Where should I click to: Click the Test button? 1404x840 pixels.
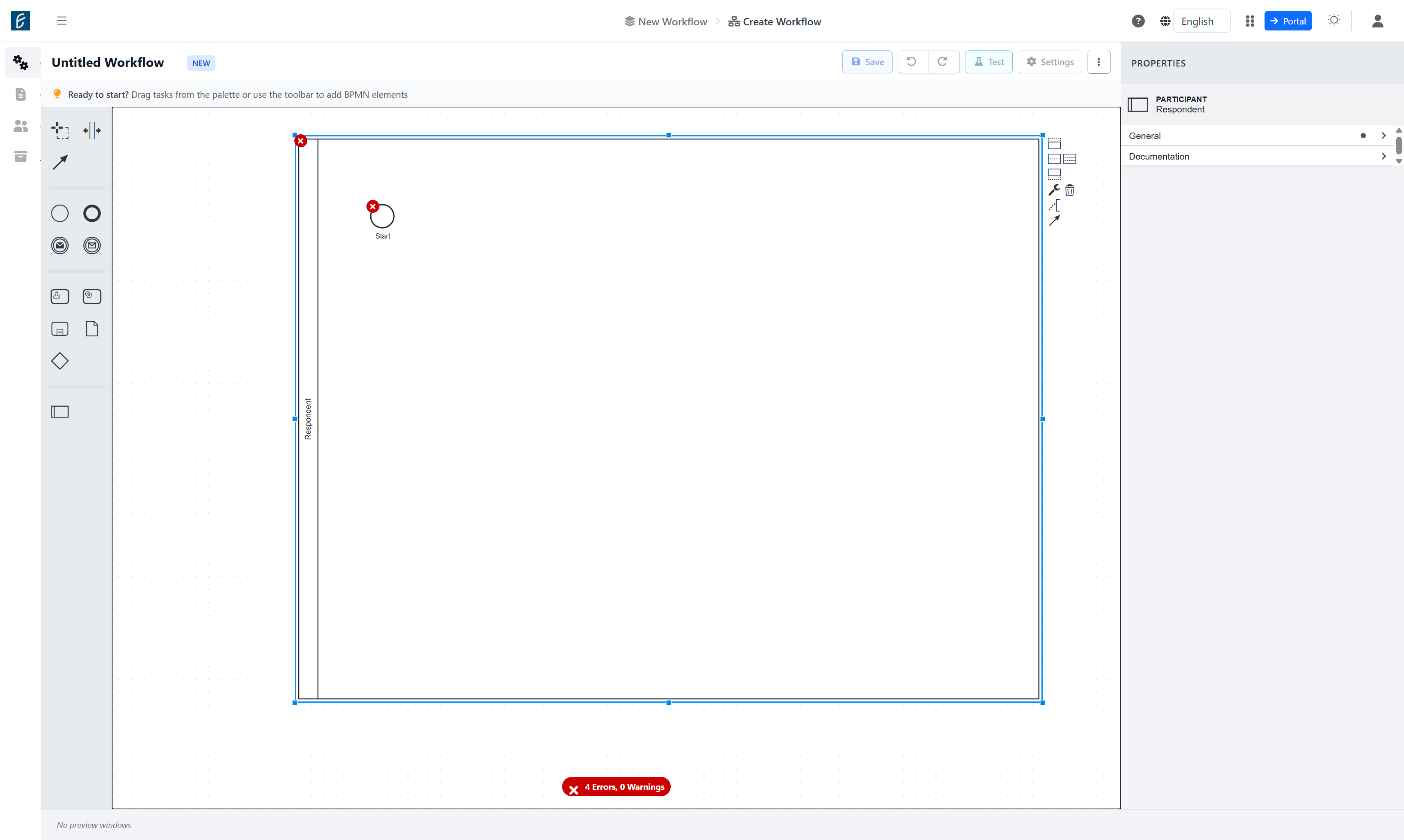point(989,62)
